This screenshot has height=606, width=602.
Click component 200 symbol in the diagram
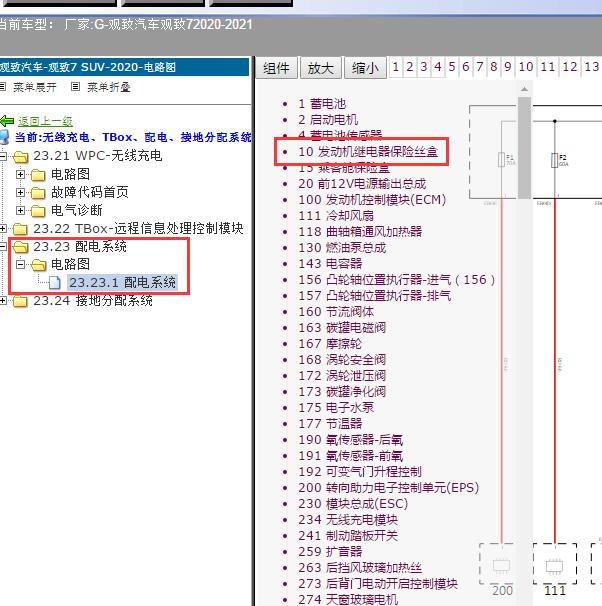point(501,566)
